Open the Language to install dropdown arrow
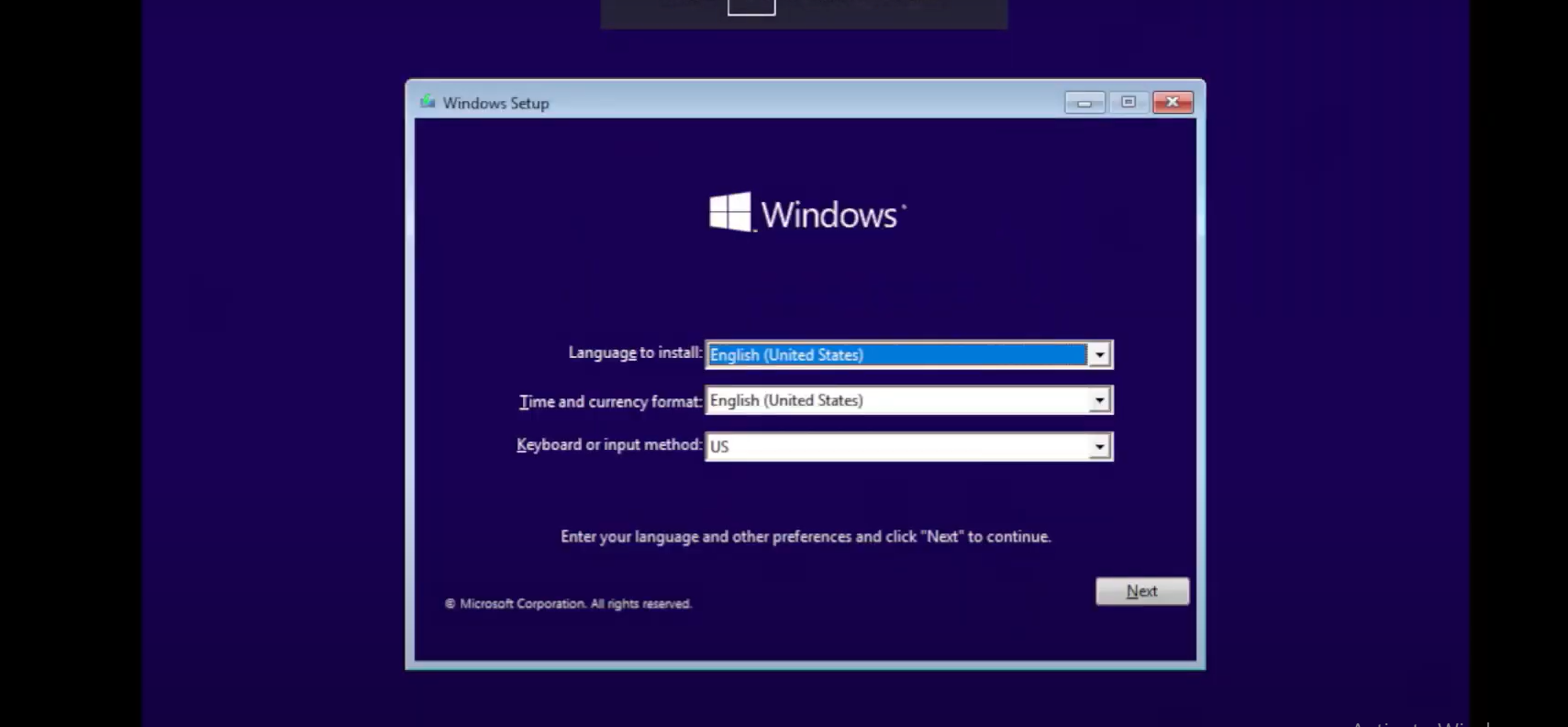Screen dimensions: 1568x727 click(1099, 355)
